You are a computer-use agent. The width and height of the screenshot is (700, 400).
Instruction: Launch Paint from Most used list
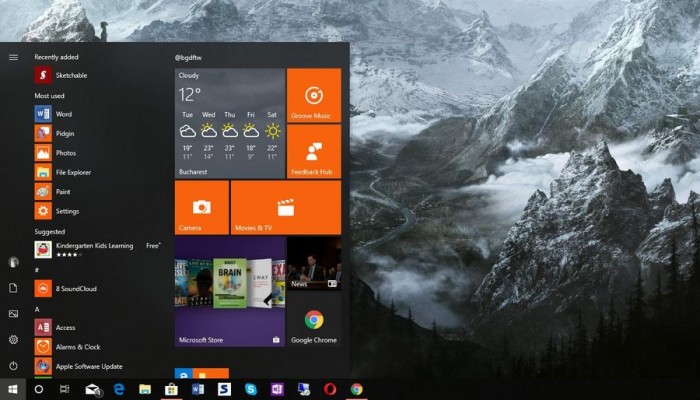coord(97,192)
